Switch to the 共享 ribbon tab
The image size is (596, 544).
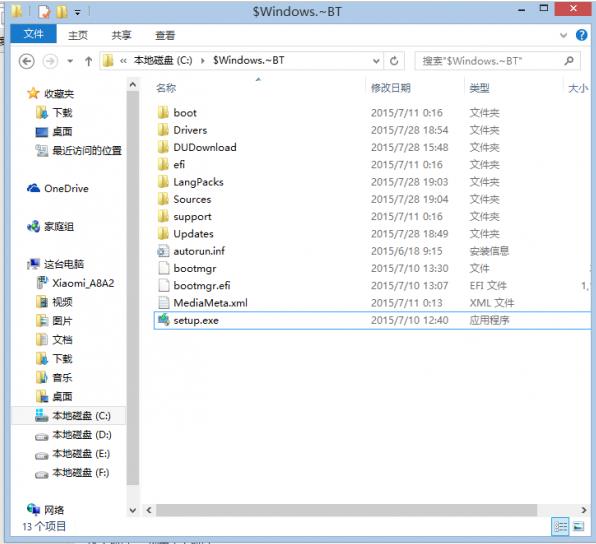[121, 35]
